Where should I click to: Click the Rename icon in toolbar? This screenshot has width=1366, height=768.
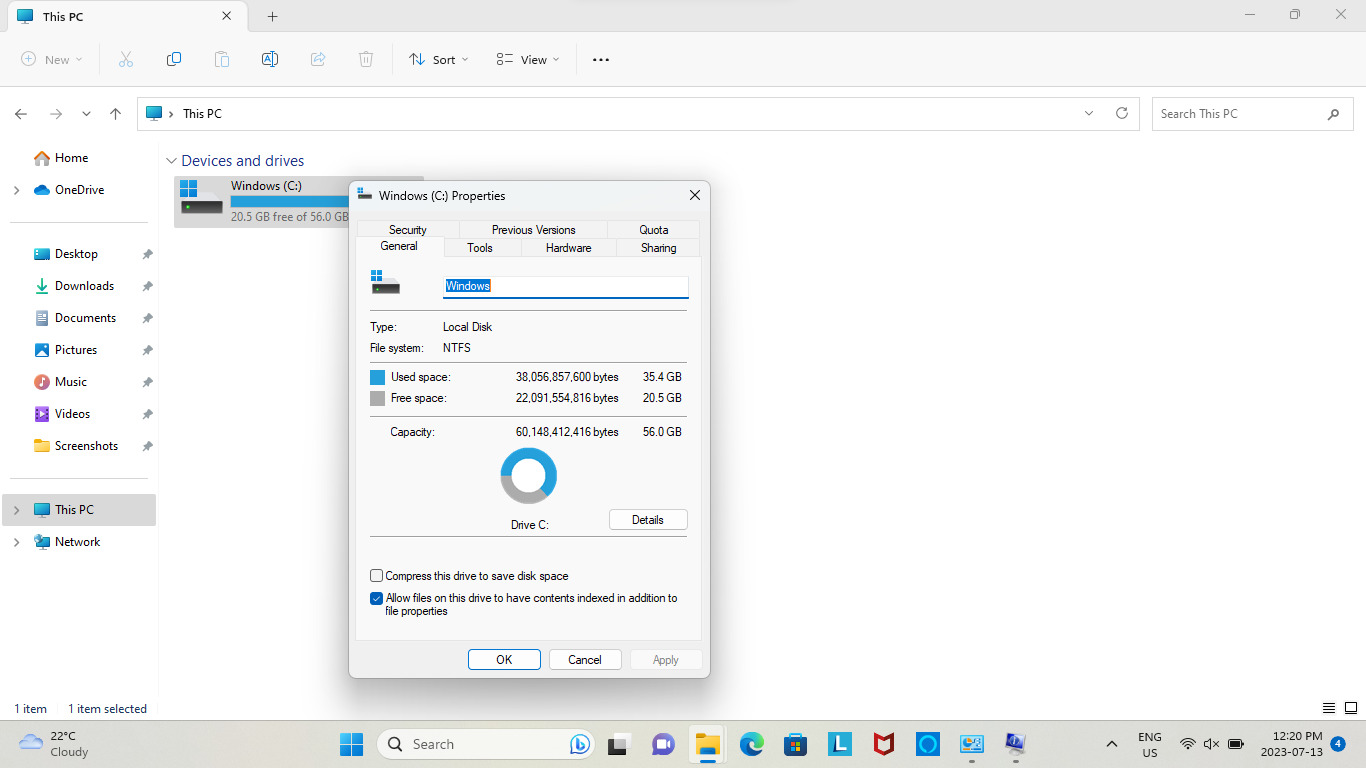click(x=270, y=60)
